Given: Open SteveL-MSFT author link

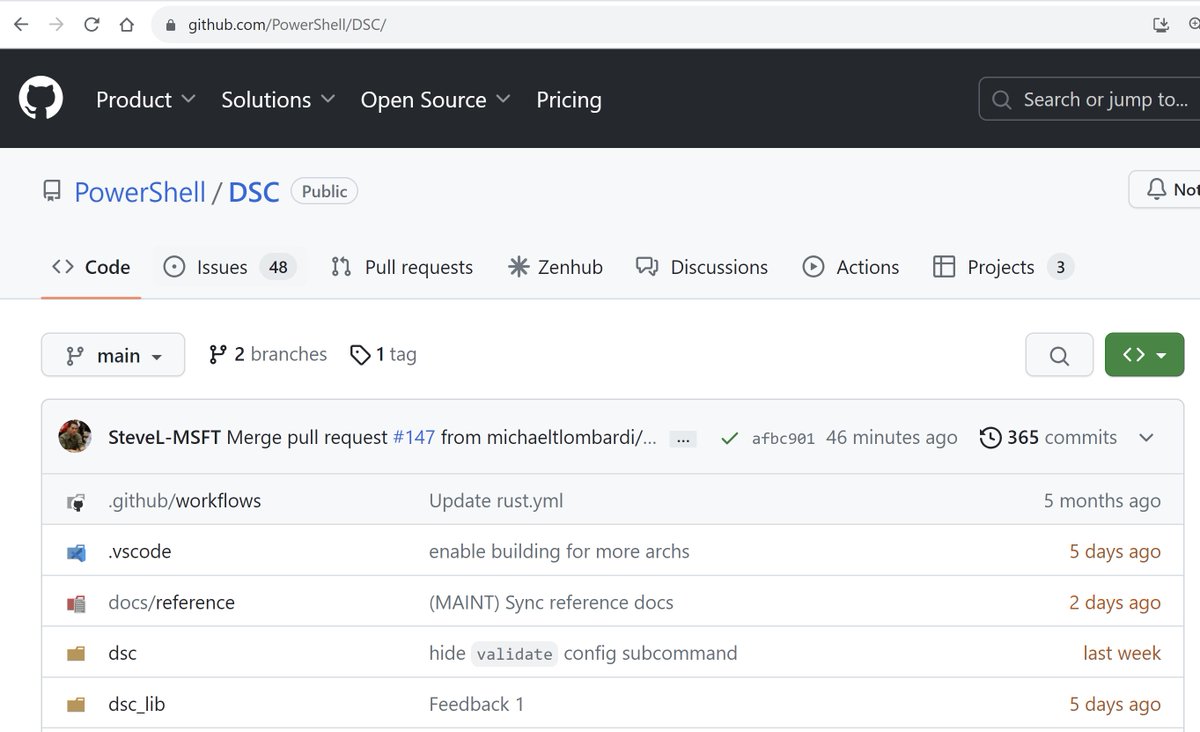Looking at the screenshot, I should [x=164, y=437].
